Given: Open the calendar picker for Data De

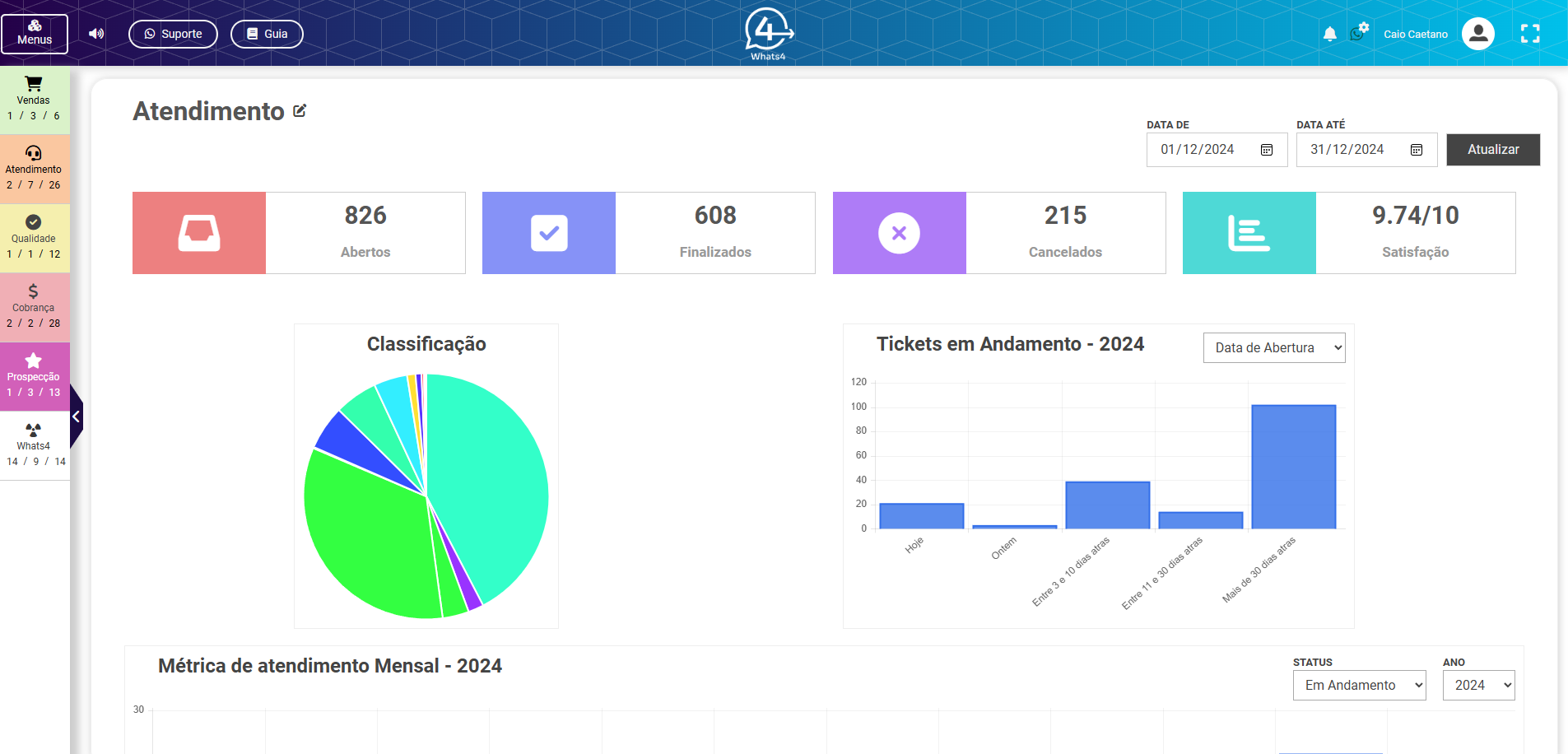Looking at the screenshot, I should coord(1267,150).
